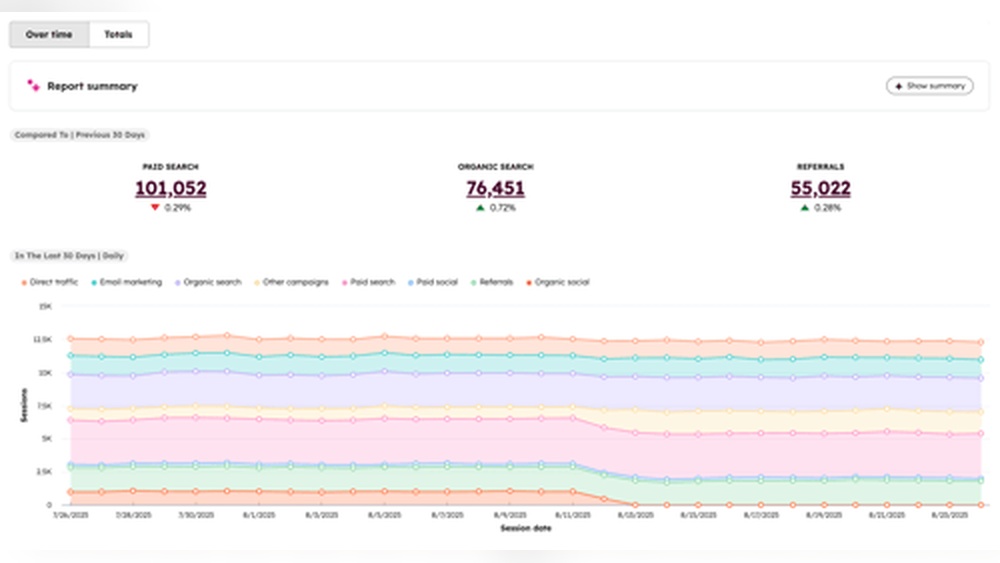This screenshot has width=1000, height=563.
Task: Click the 55,022 Referrals metric value
Action: pyautogui.click(x=820, y=188)
